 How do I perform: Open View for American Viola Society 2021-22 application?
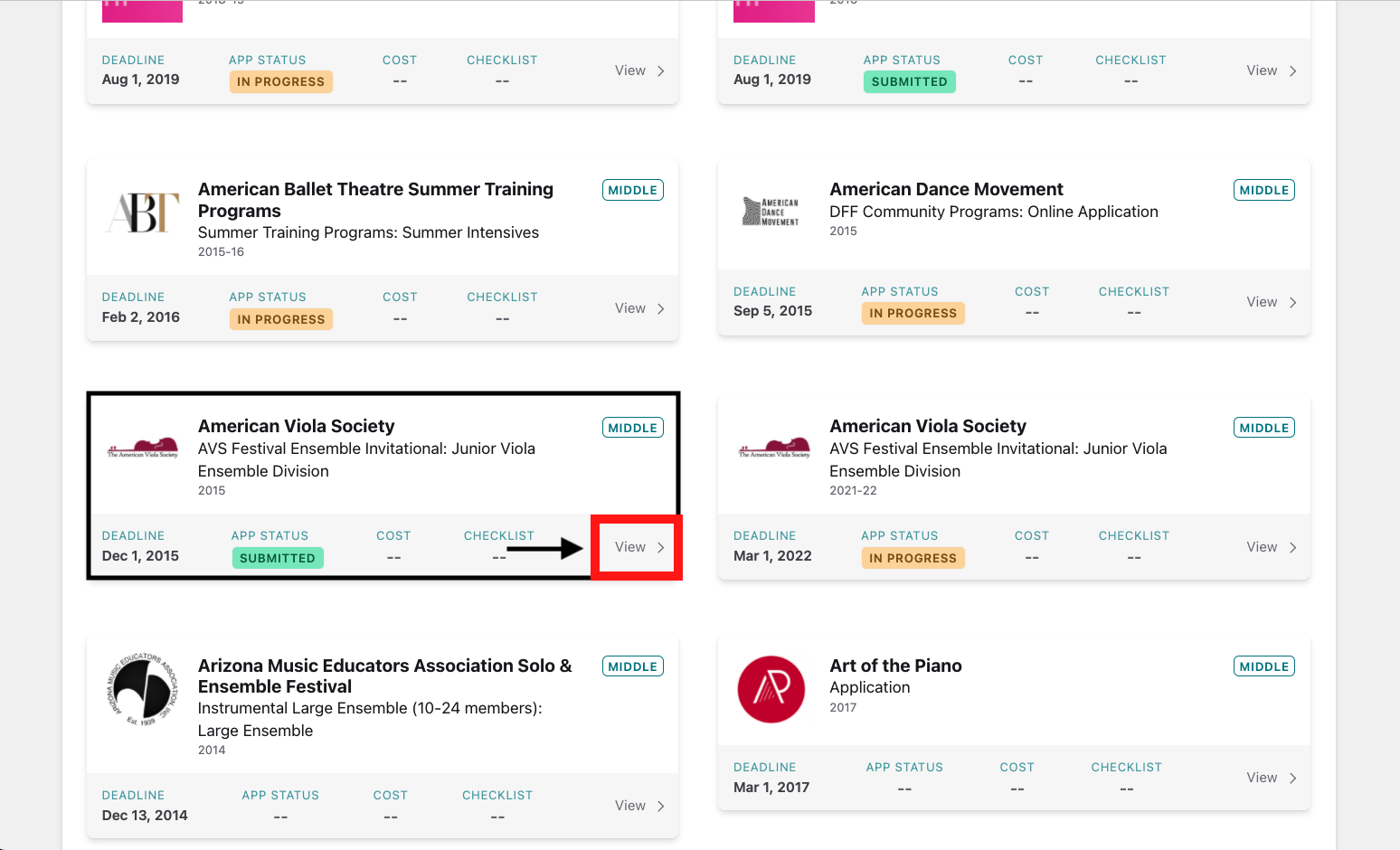click(1272, 547)
